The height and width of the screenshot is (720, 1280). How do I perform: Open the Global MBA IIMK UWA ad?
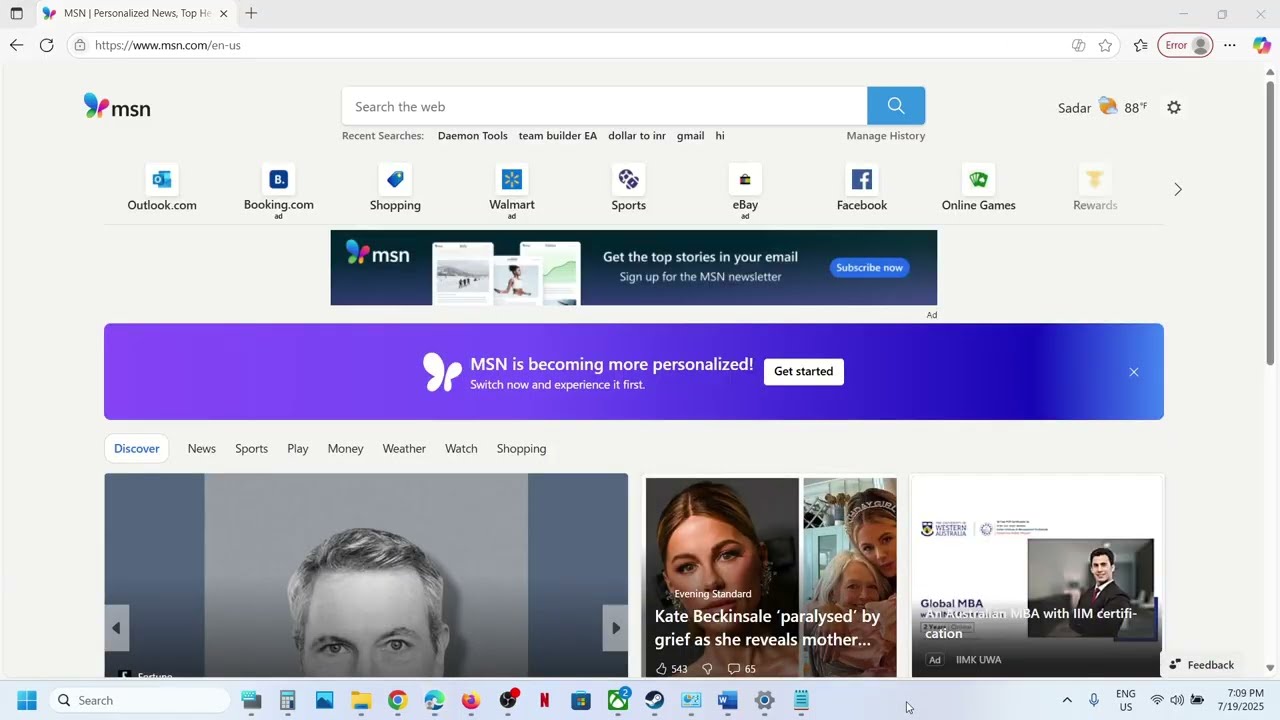click(x=1037, y=576)
